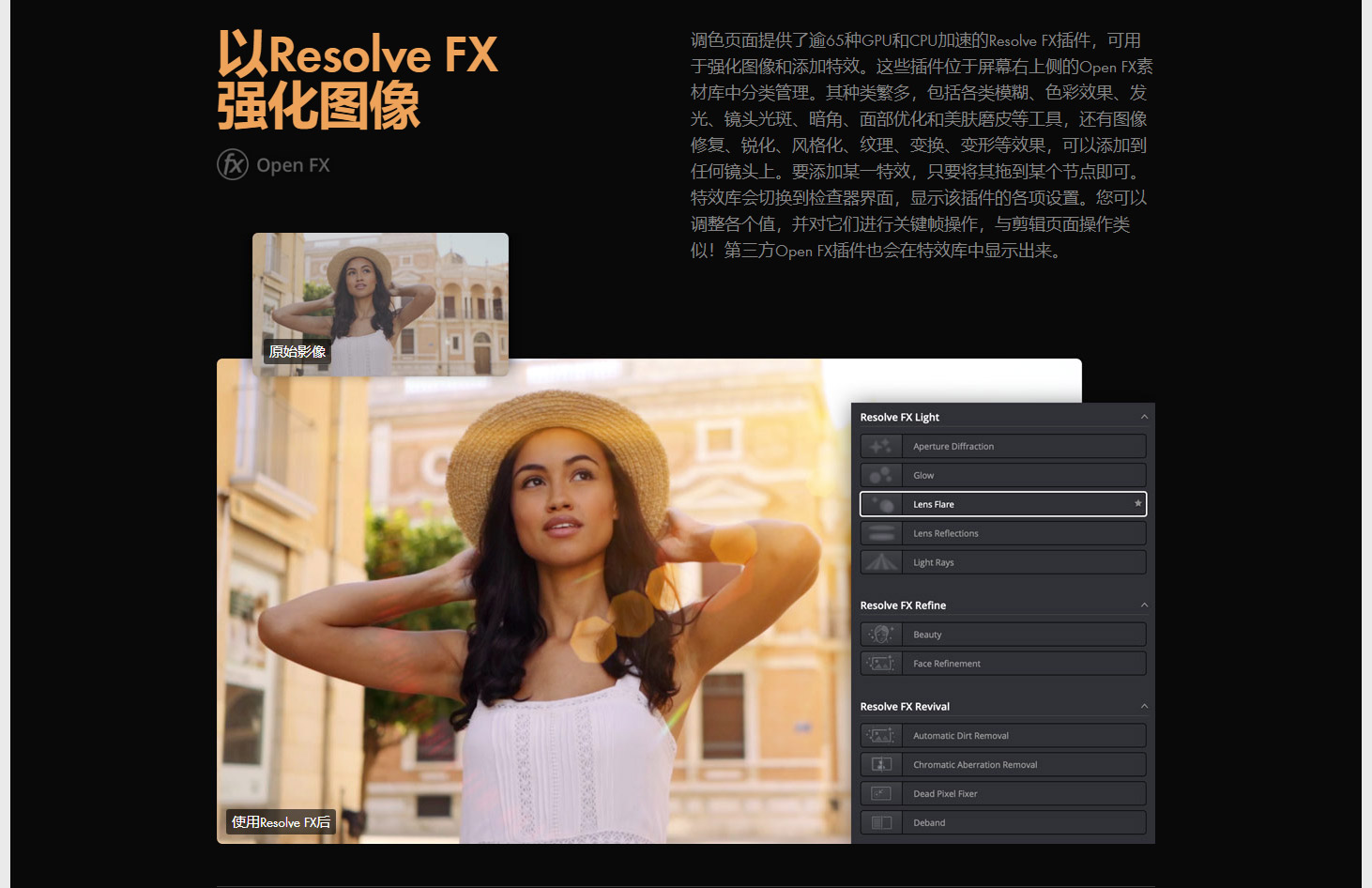1372x888 pixels.
Task: Click the Resolve FX Refine header text
Action: click(x=903, y=605)
